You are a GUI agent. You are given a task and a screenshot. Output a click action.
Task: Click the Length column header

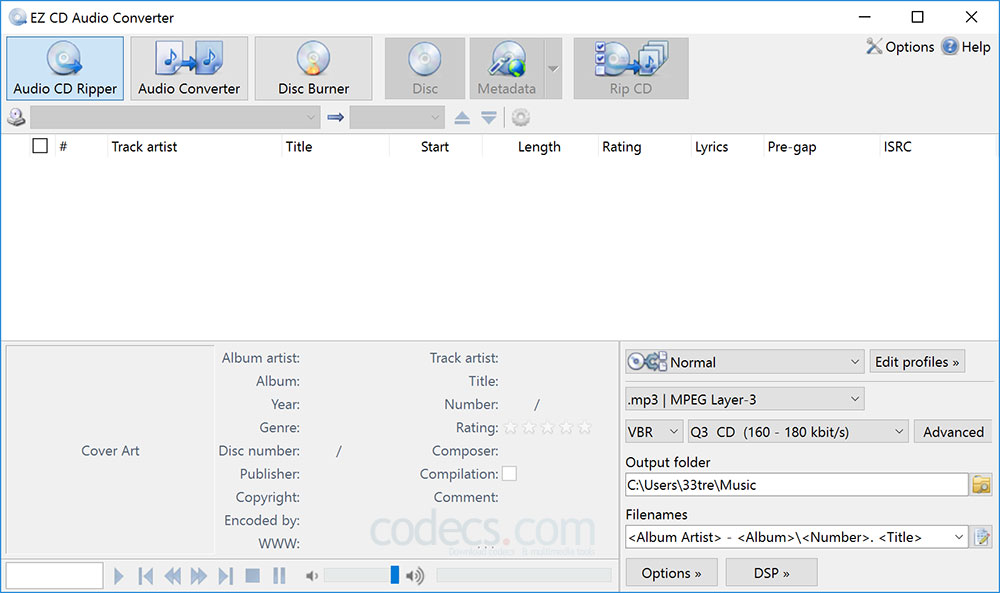click(539, 147)
